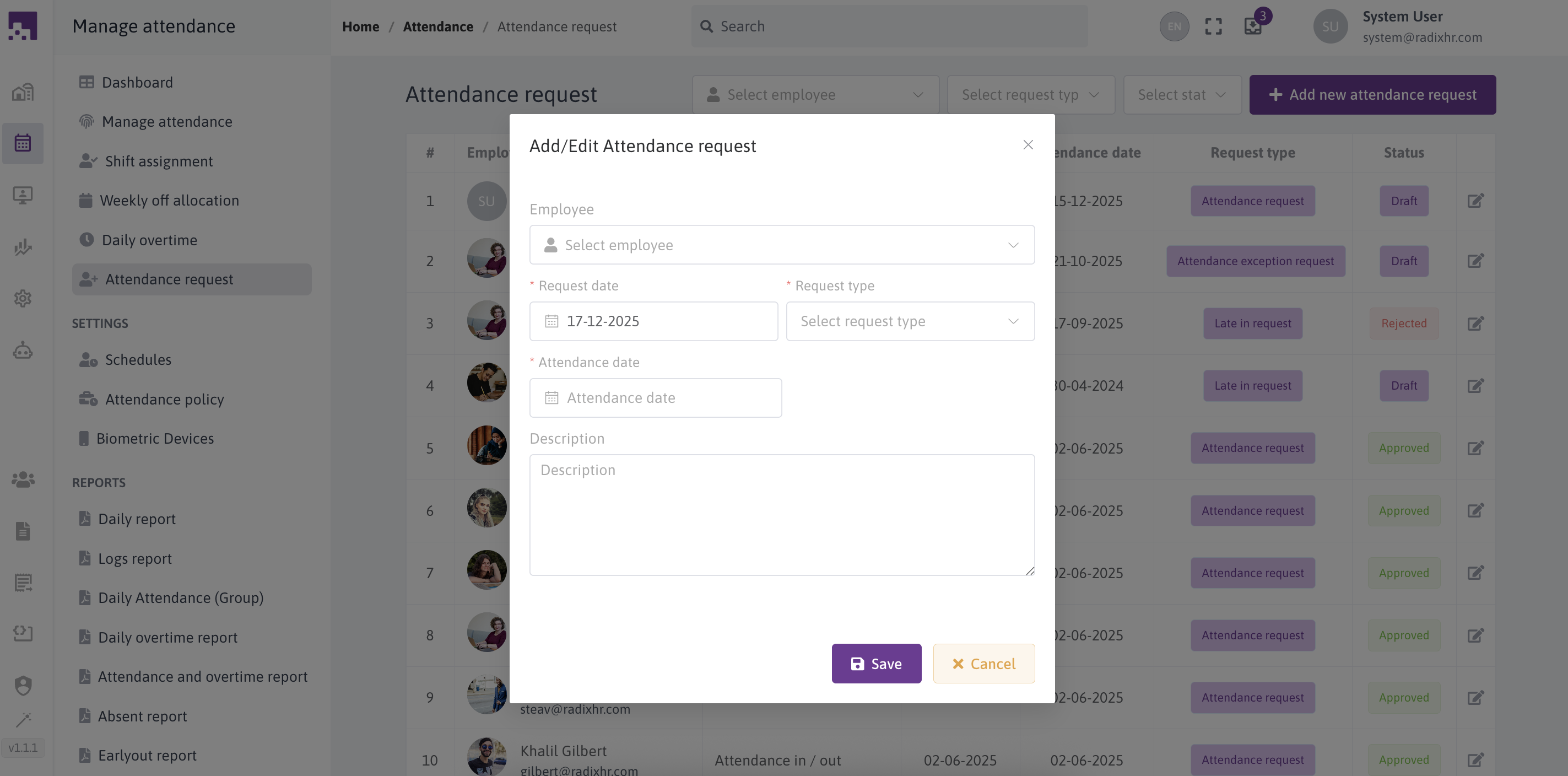Open the calendar attendance module icon
Viewport: 1568px width, 776px height.
pyautogui.click(x=23, y=143)
